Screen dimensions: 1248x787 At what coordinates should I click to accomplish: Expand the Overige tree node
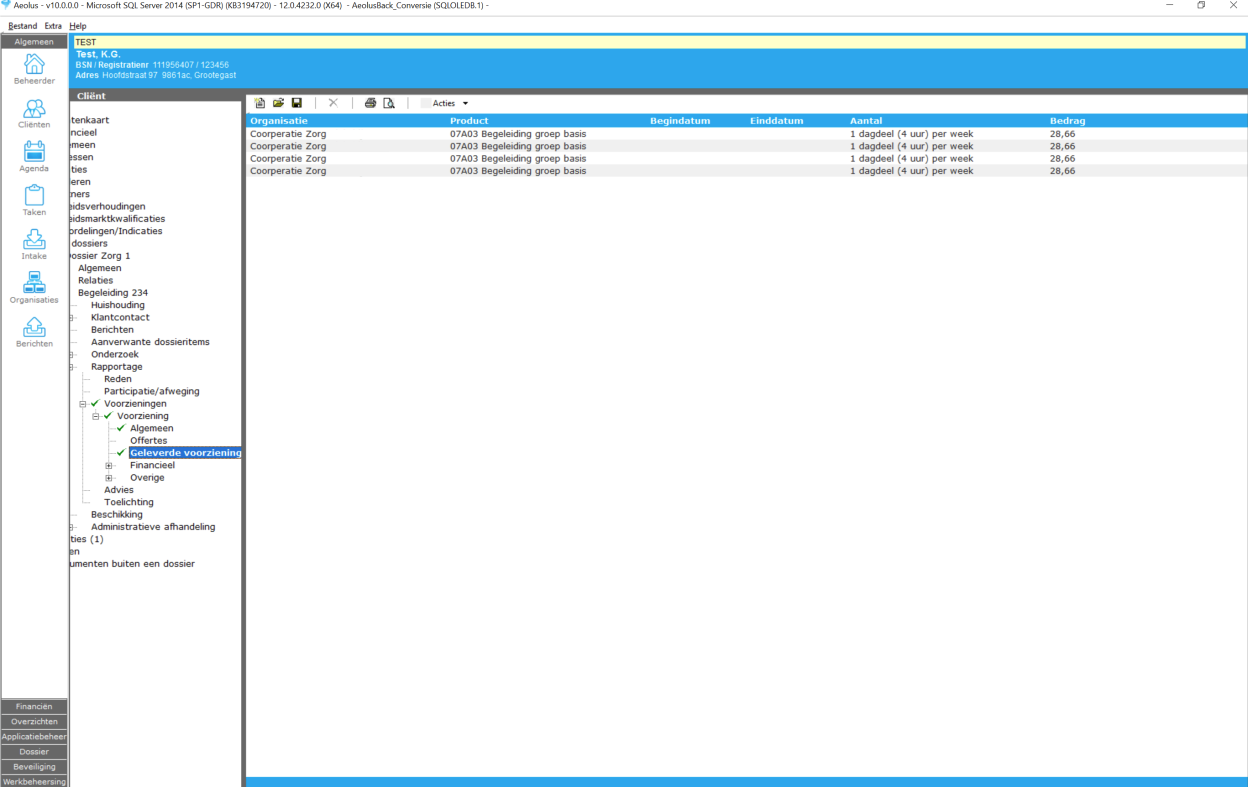(109, 478)
